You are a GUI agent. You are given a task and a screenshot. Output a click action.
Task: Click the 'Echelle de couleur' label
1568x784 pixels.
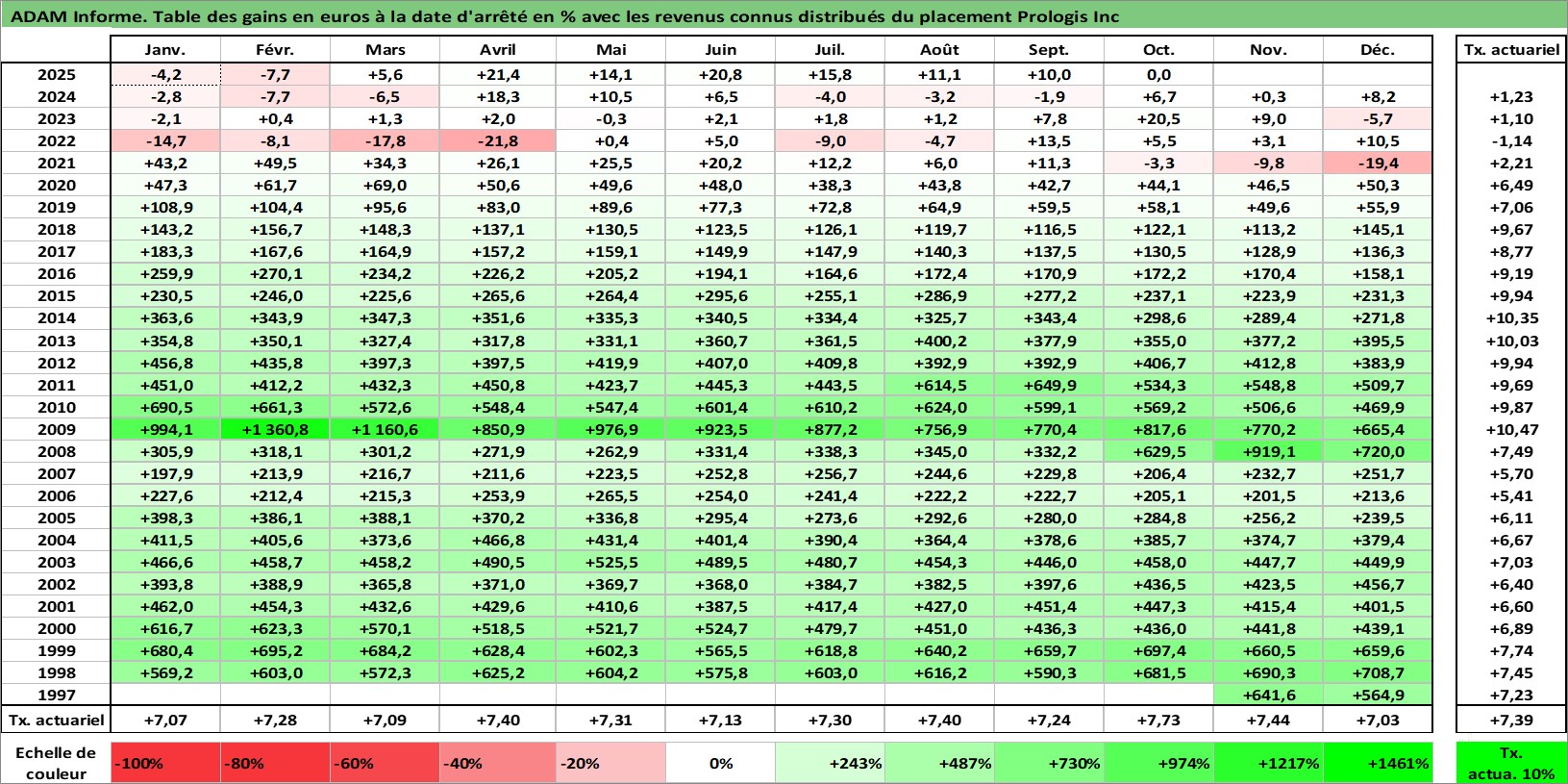(x=56, y=763)
